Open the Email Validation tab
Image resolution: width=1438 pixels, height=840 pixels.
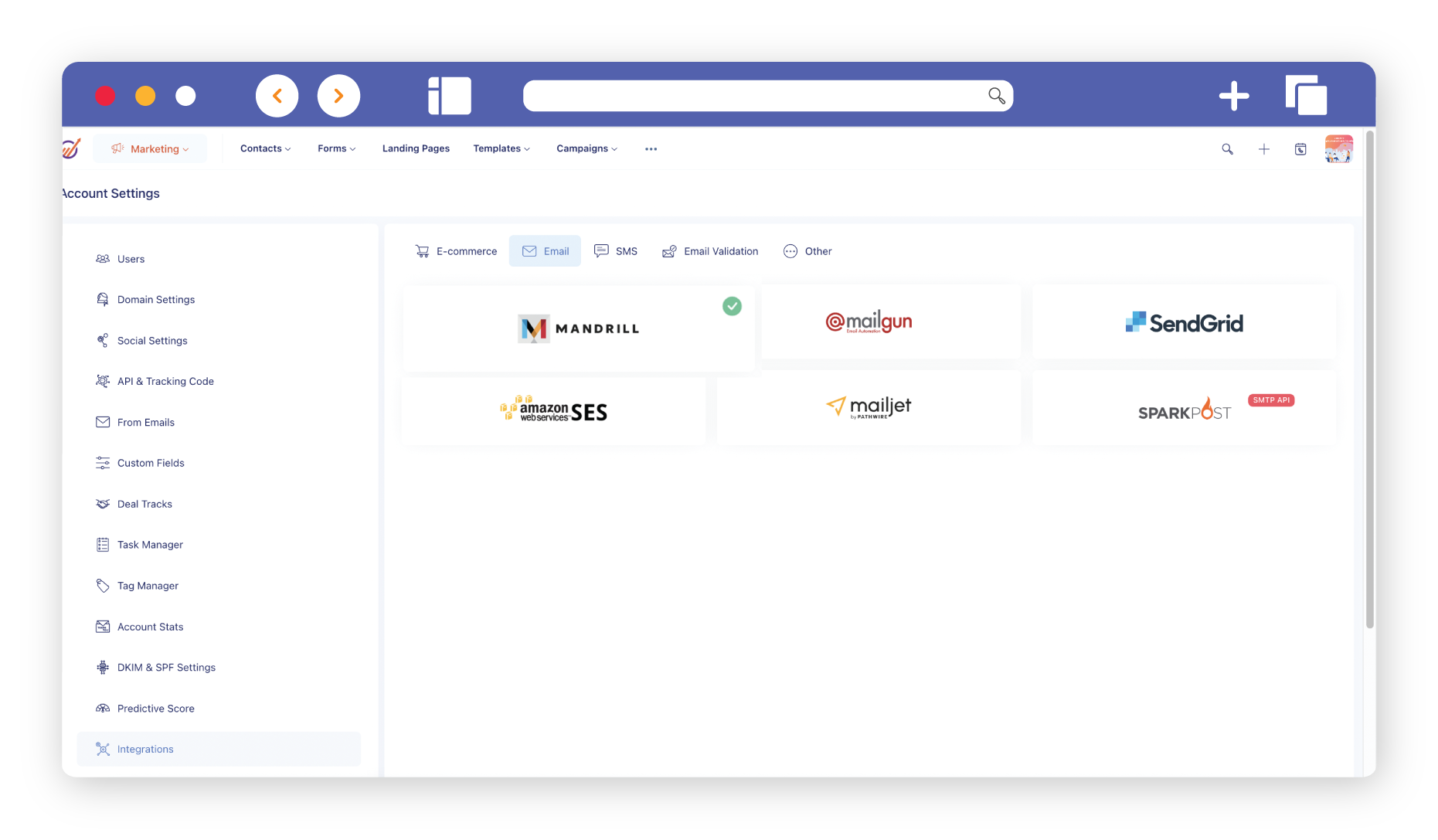(x=710, y=251)
